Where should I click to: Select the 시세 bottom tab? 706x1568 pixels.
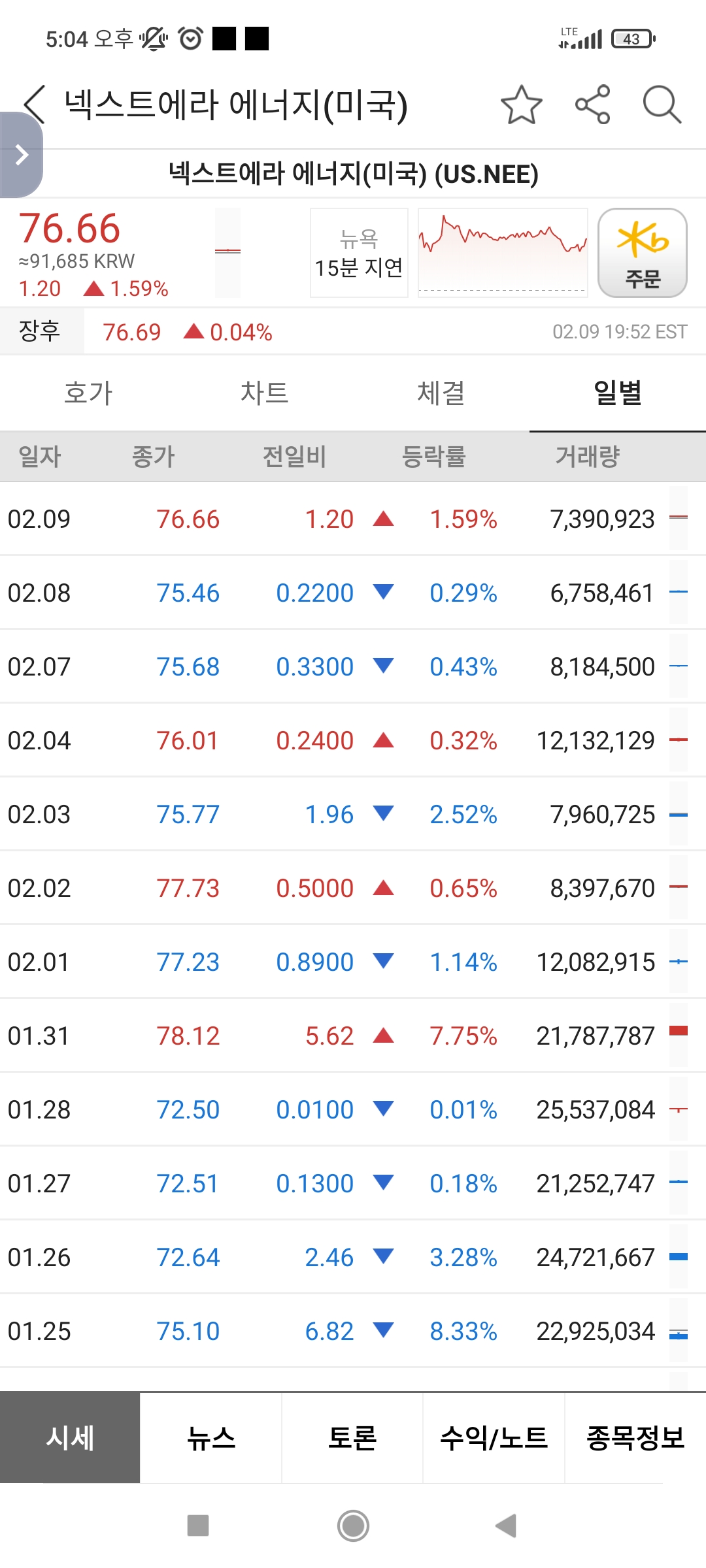[x=70, y=1437]
